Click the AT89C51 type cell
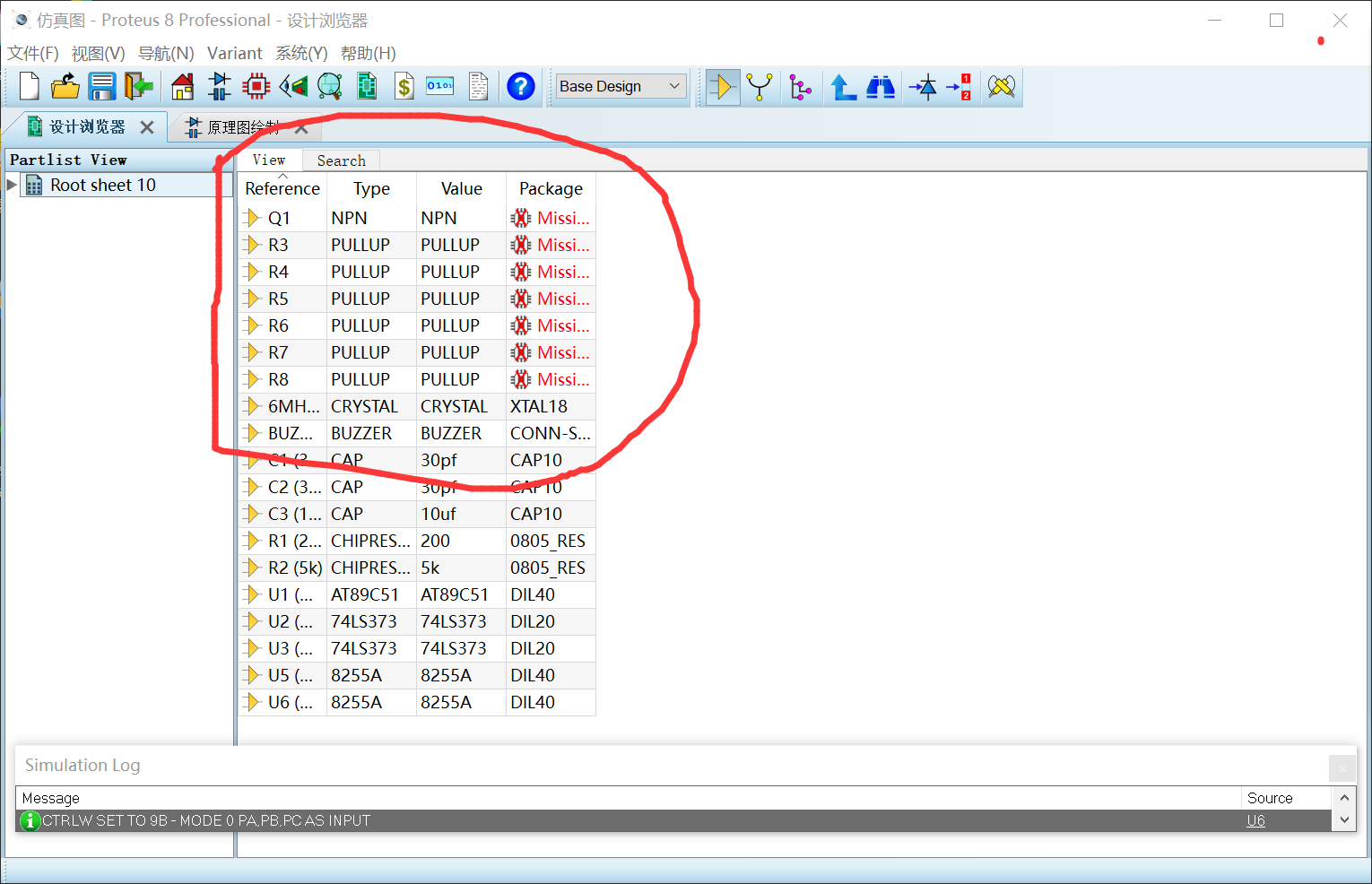This screenshot has width=1372, height=884. [x=371, y=594]
